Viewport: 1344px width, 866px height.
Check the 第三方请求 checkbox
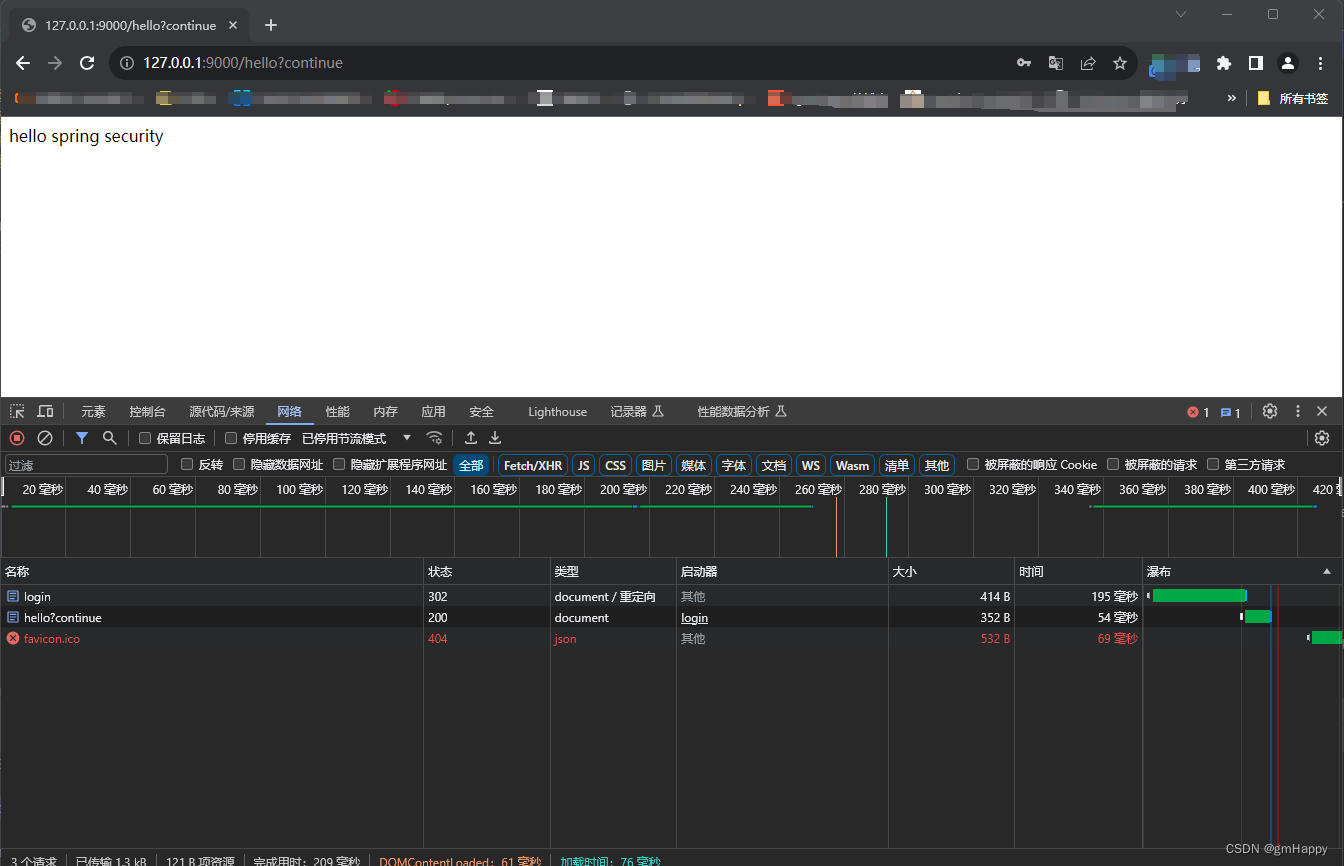tap(1213, 464)
